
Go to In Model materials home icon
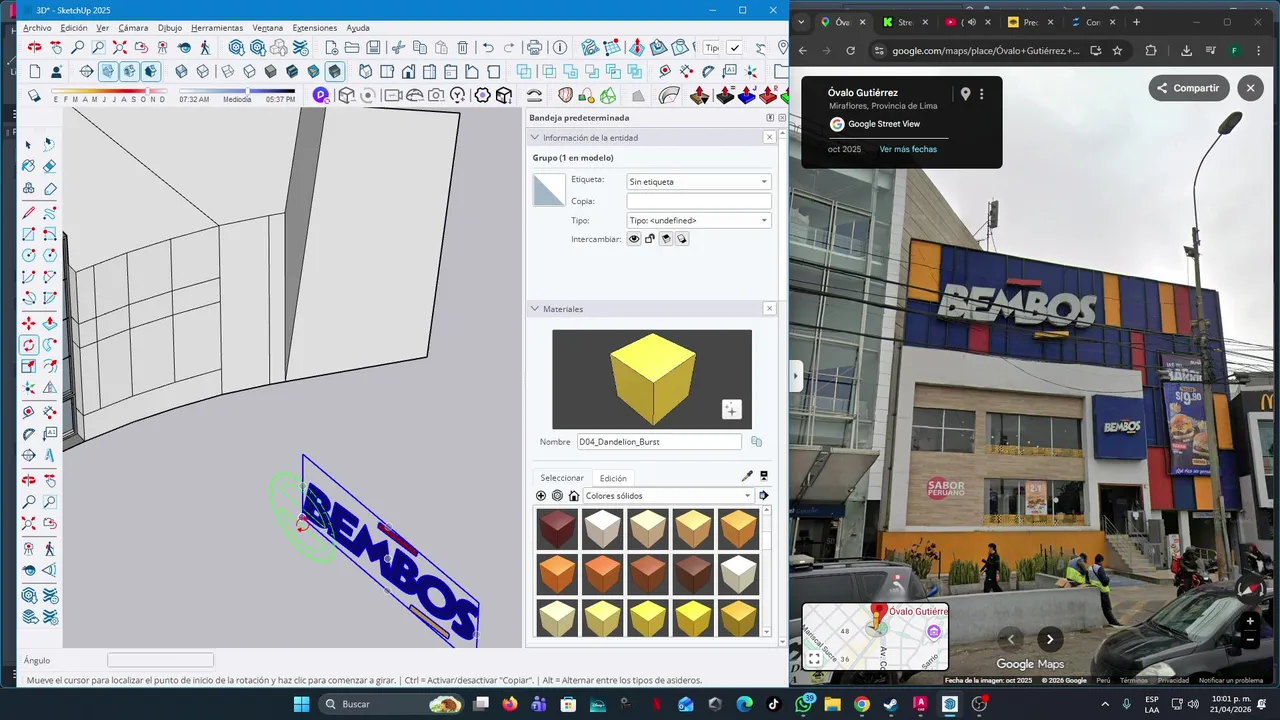pyautogui.click(x=574, y=496)
